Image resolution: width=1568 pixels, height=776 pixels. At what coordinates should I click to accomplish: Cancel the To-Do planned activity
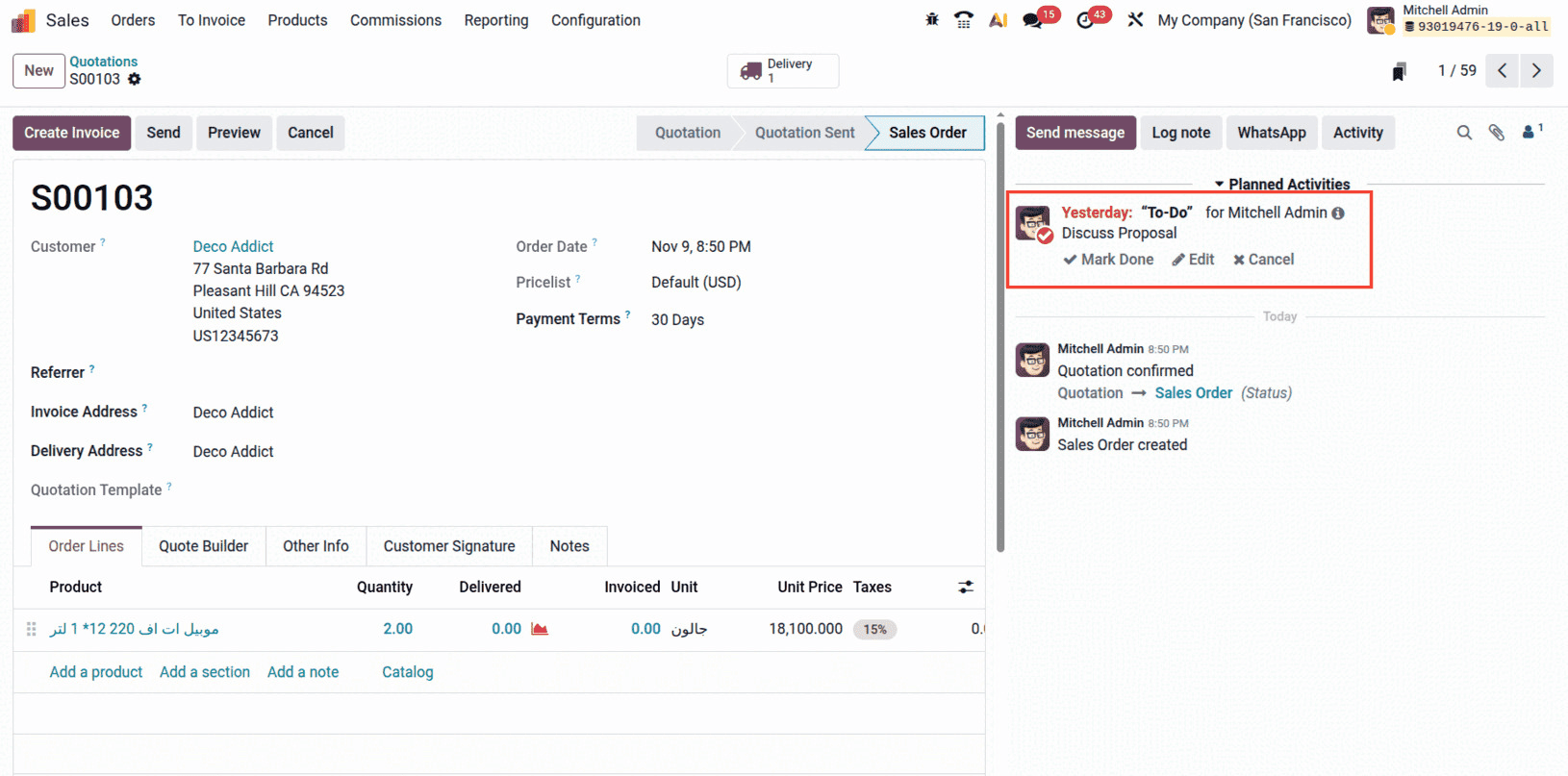point(1263,260)
